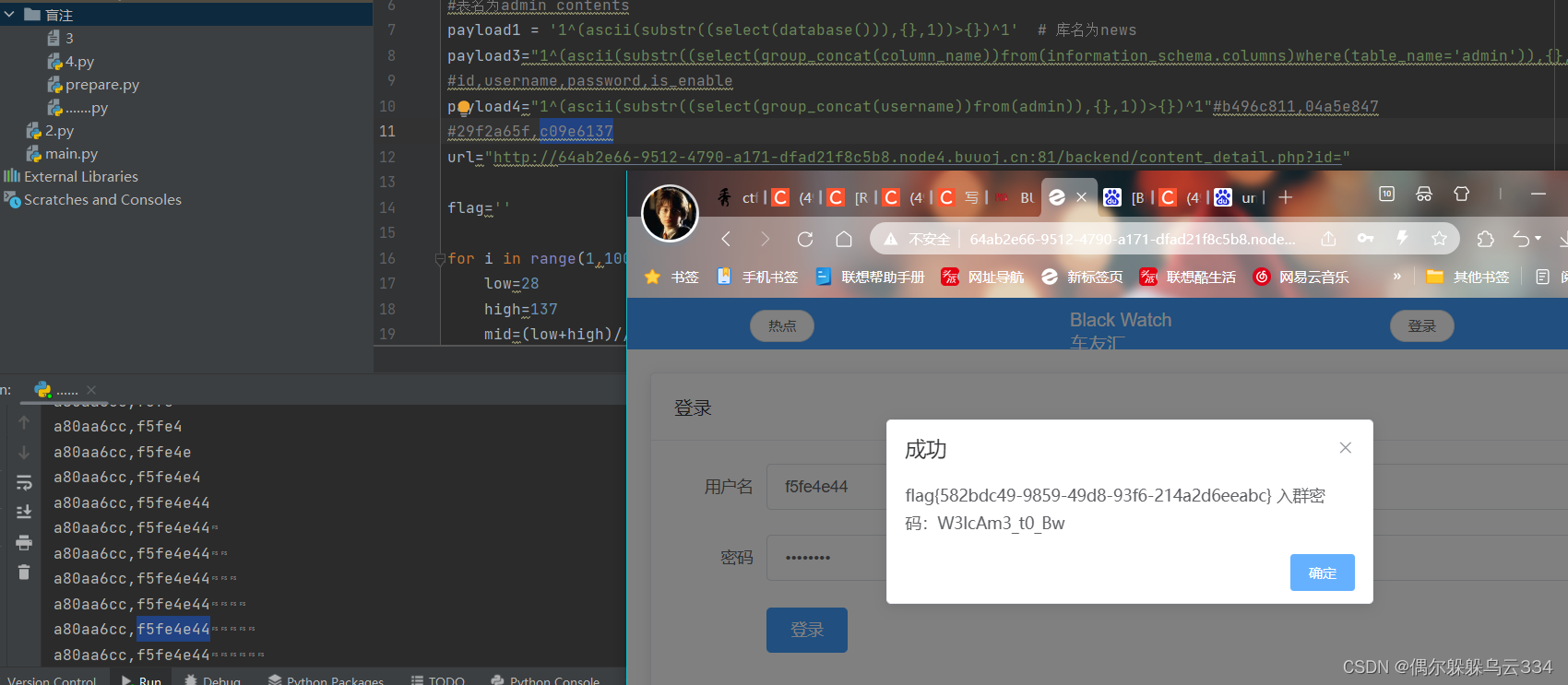Select External Libraries node

coord(71,176)
